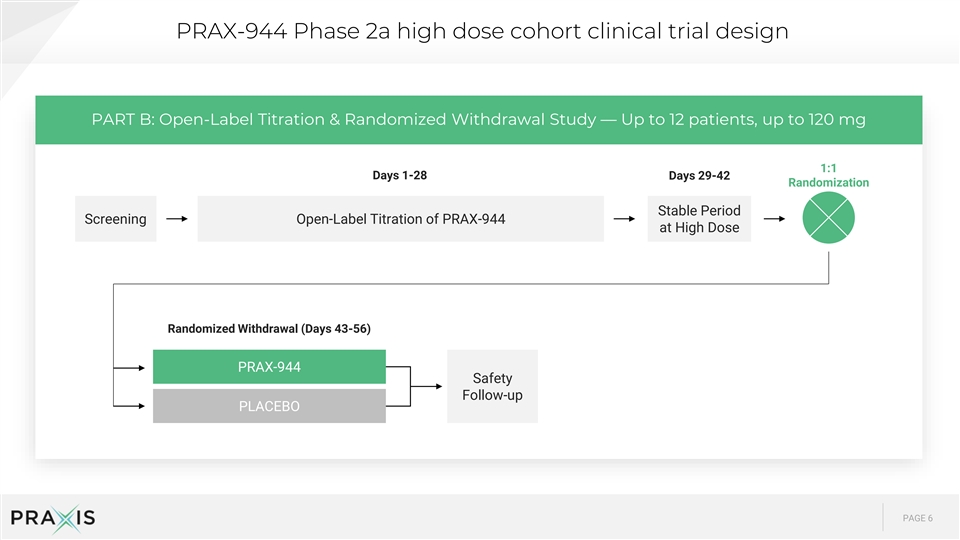This screenshot has width=960, height=540.
Task: Click the 1:1 Randomization circle icon
Action: click(828, 218)
